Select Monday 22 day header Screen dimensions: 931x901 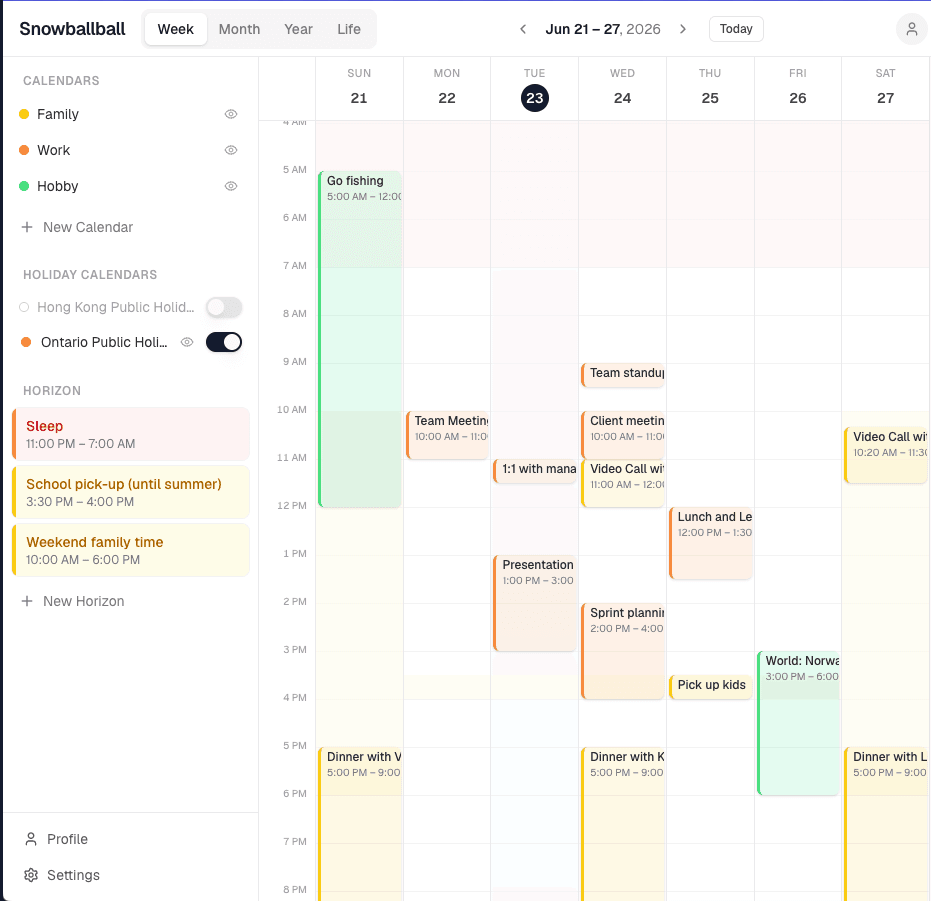coord(447,88)
